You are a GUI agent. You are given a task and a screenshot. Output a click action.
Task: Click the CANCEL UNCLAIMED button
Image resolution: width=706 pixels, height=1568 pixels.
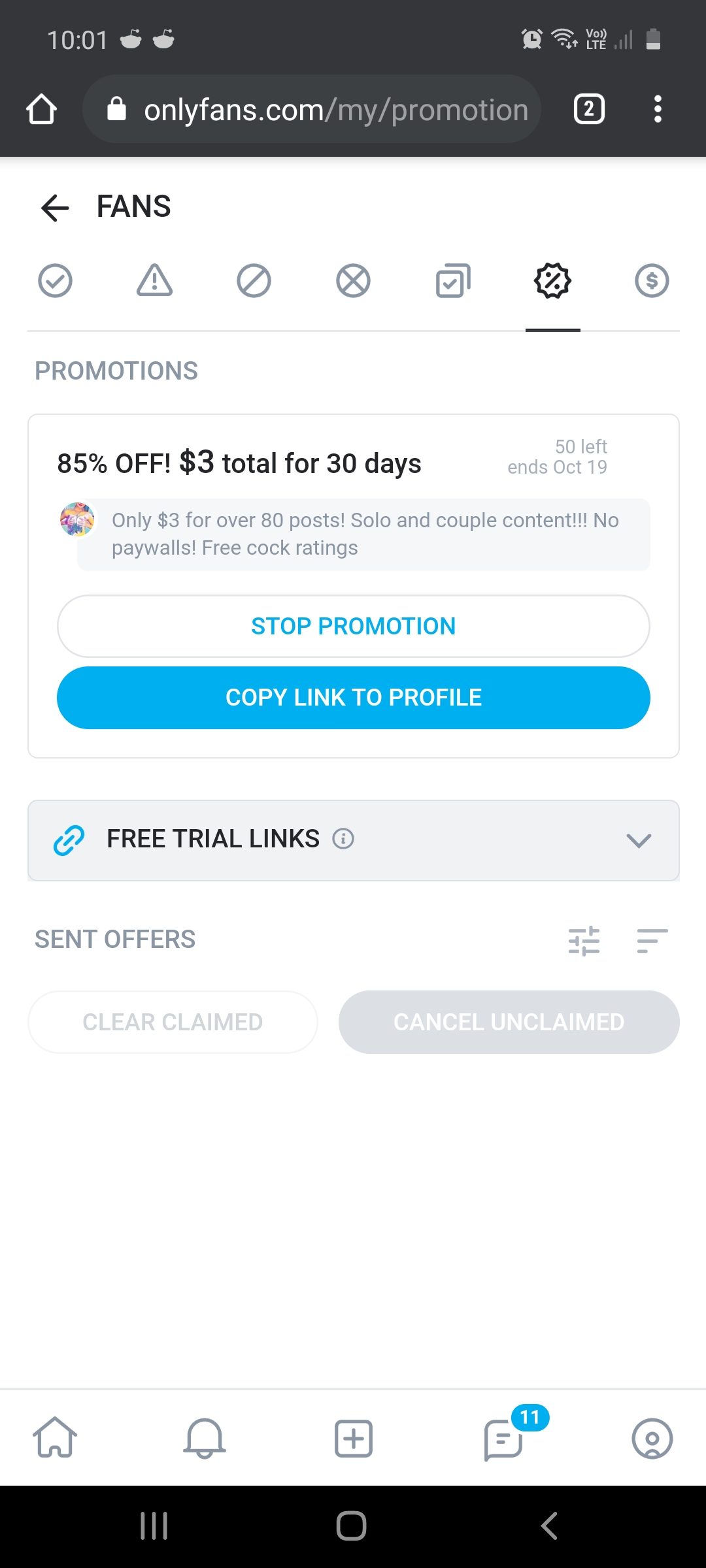[x=509, y=1022]
